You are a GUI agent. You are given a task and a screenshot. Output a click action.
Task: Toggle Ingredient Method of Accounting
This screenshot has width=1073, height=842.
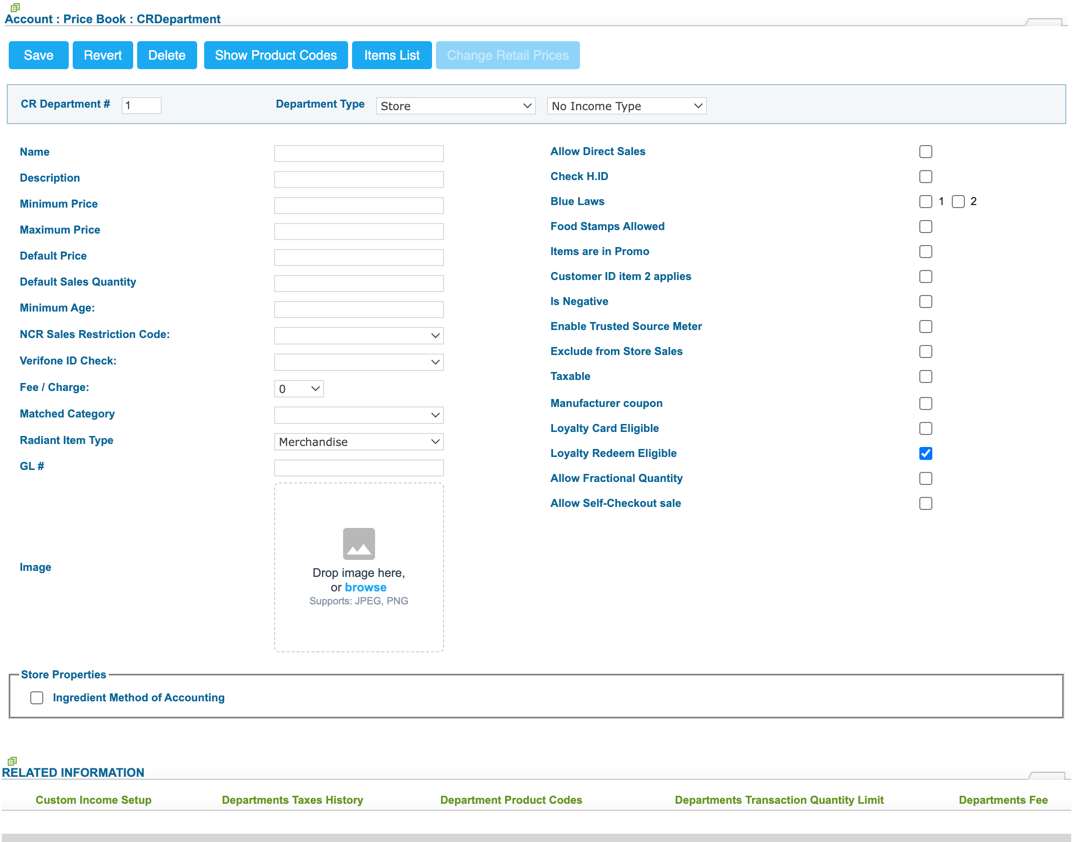coord(37,697)
